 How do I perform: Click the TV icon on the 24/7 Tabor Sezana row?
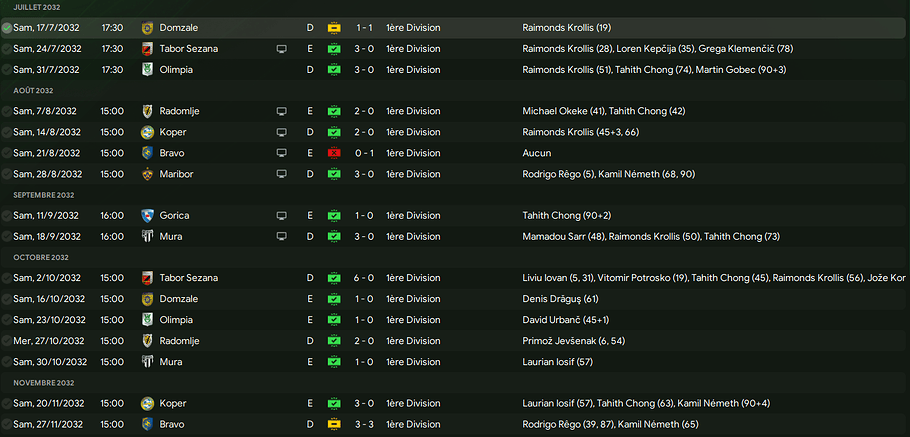coord(282,49)
